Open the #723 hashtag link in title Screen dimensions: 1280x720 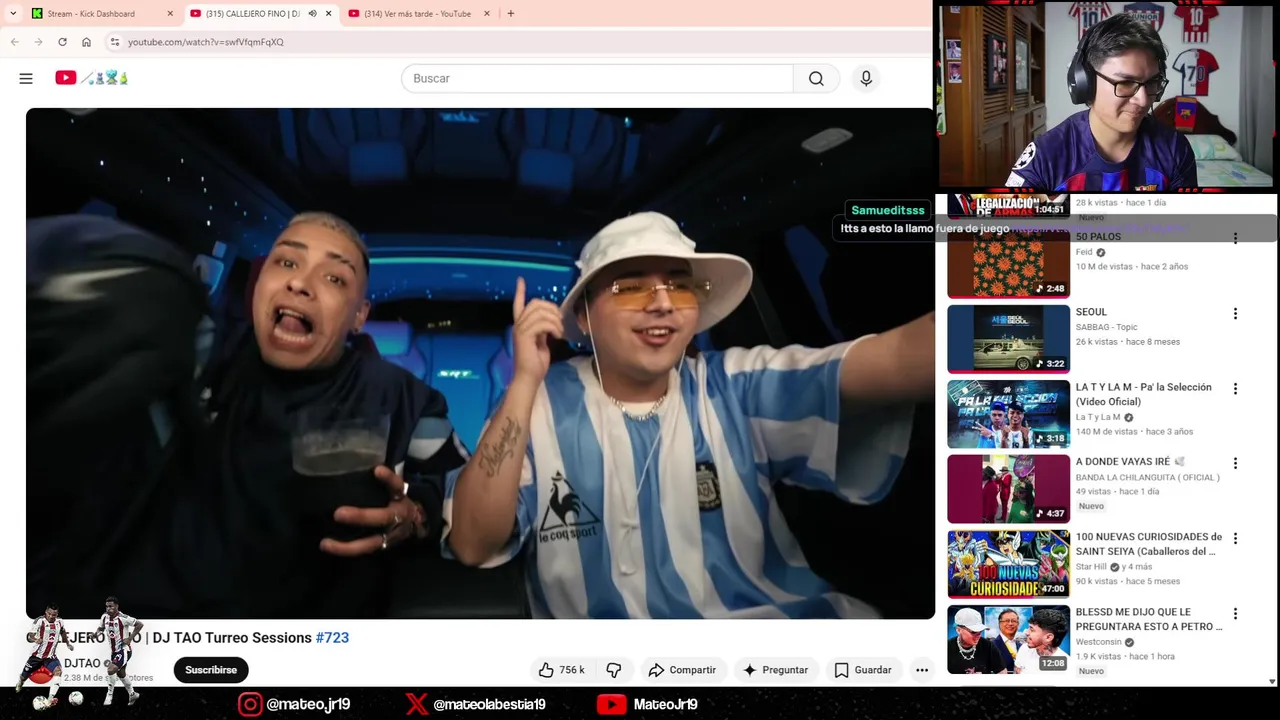click(332, 637)
